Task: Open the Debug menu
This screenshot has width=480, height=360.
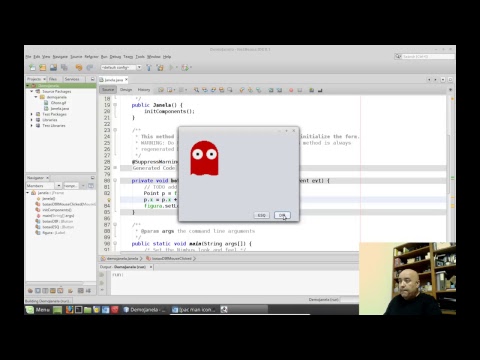Action: [115, 57]
